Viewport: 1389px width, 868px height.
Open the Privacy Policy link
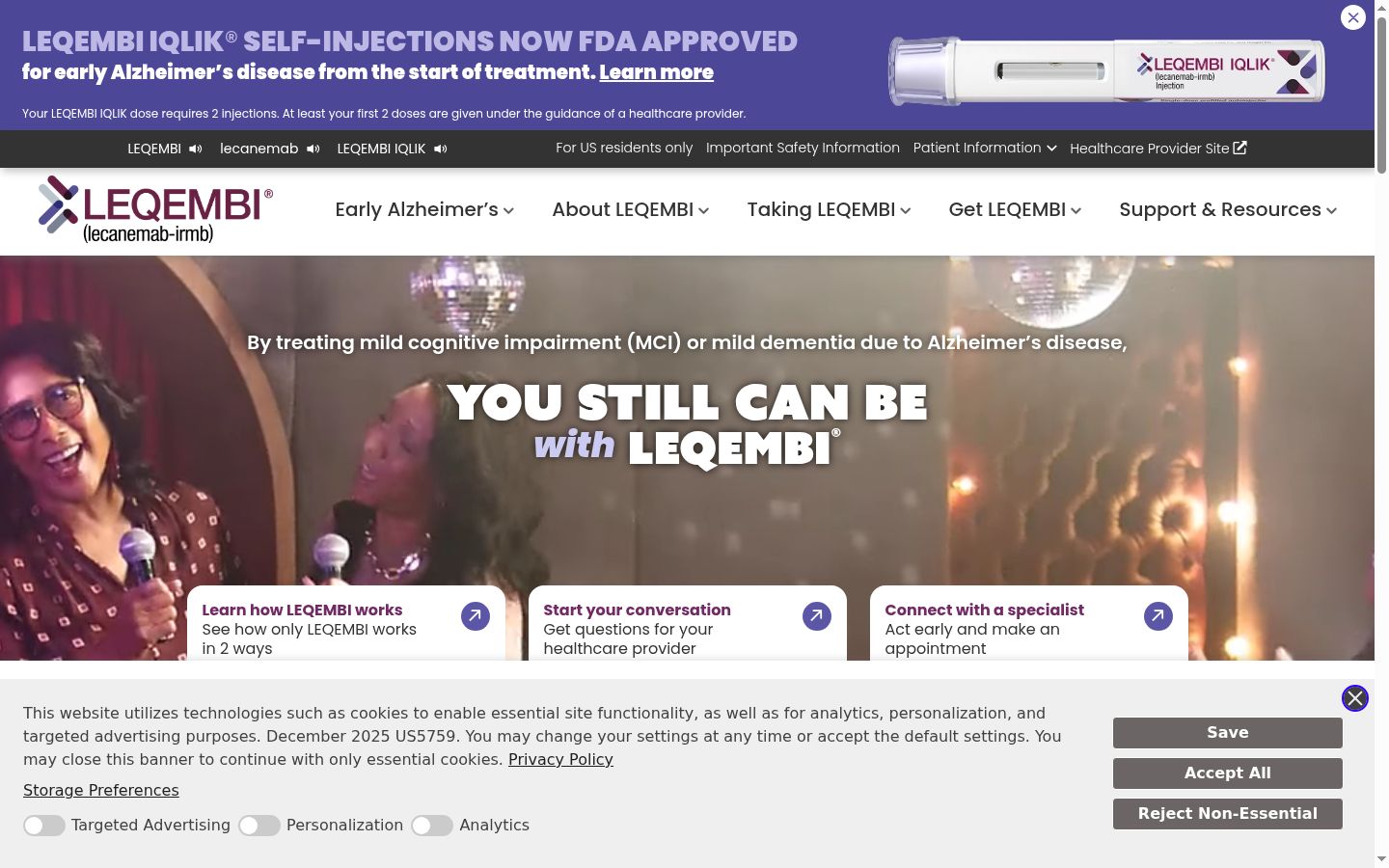point(560,760)
